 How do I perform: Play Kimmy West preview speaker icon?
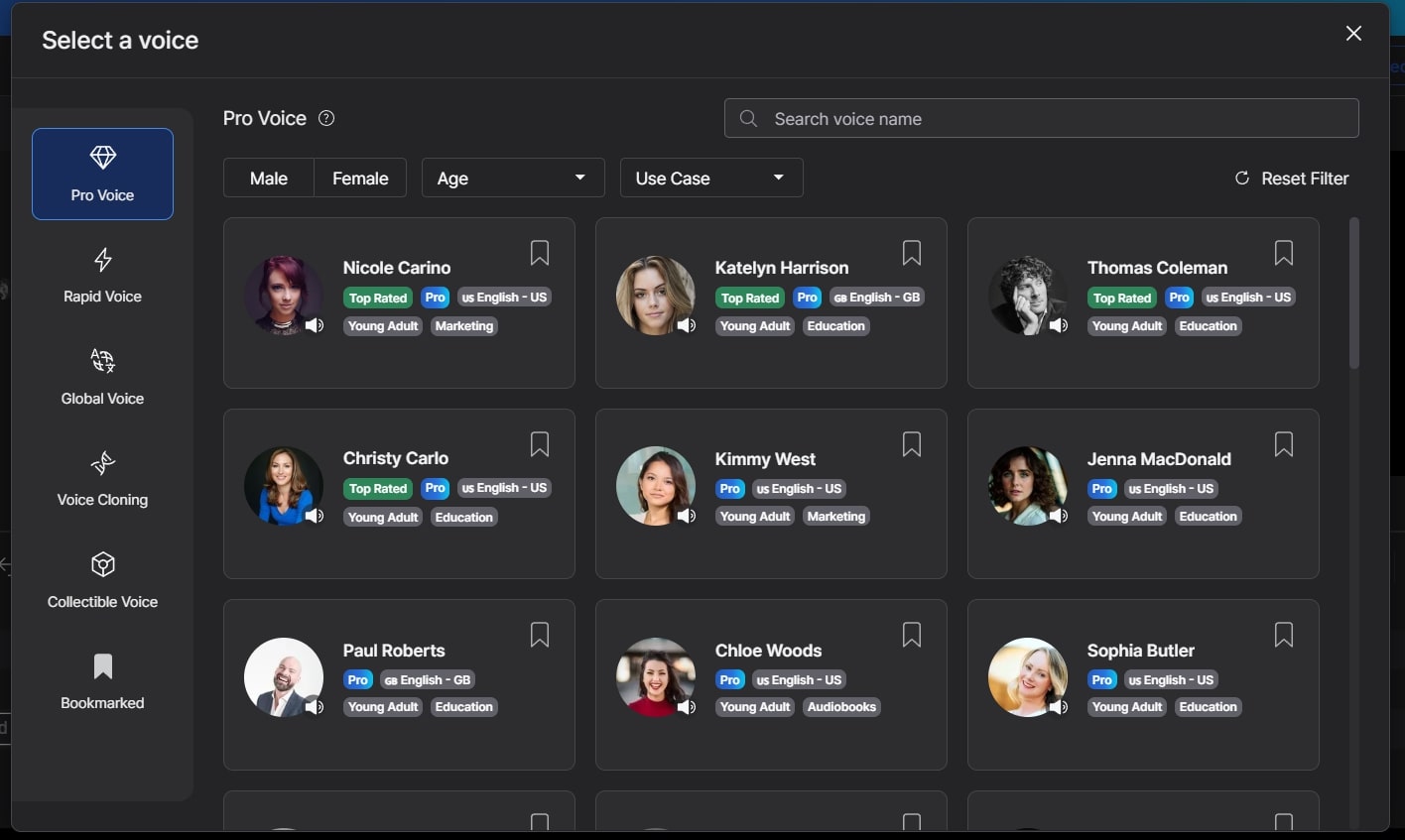(687, 516)
